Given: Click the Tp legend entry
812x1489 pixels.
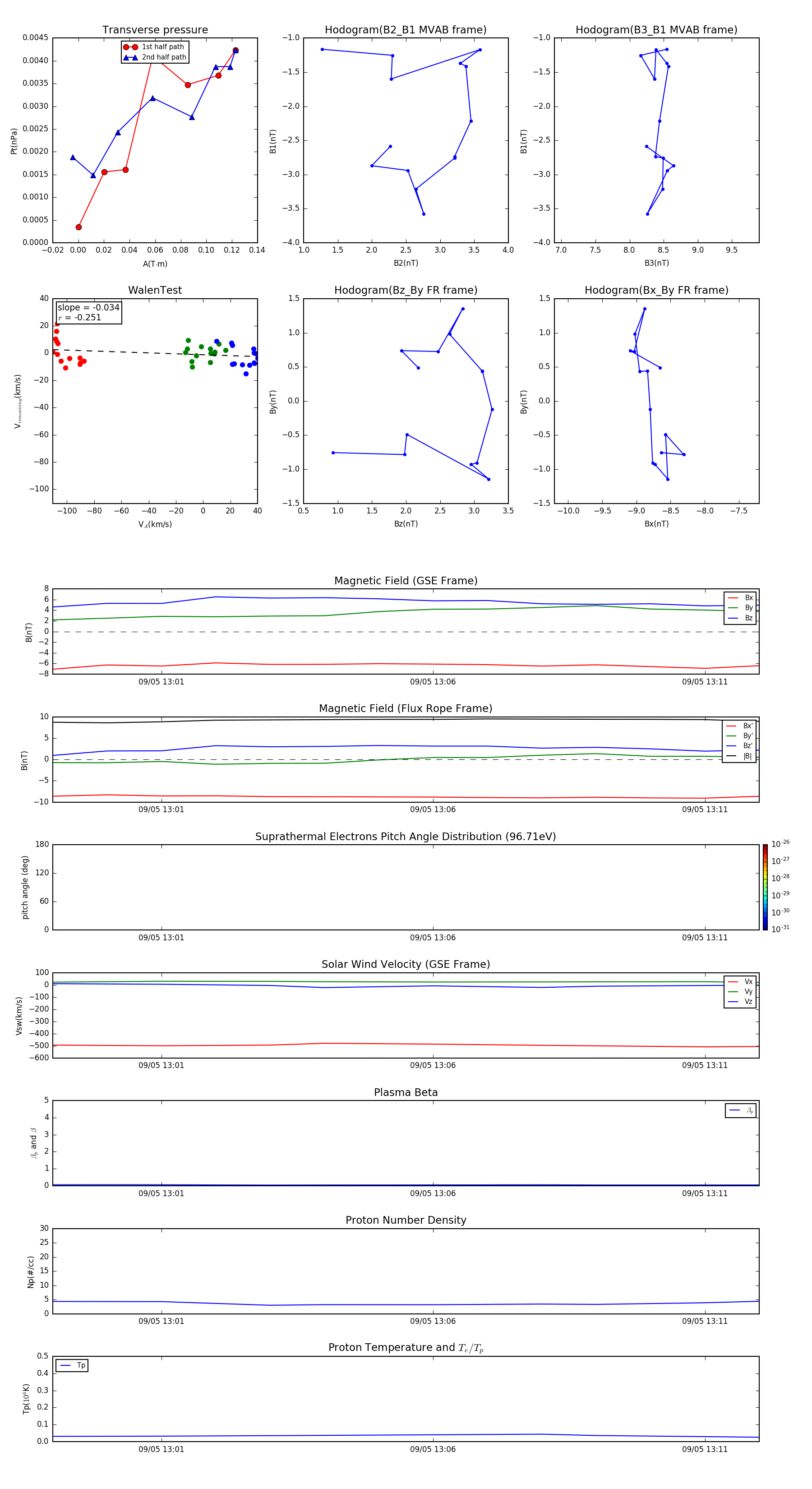Looking at the screenshot, I should [x=72, y=1365].
